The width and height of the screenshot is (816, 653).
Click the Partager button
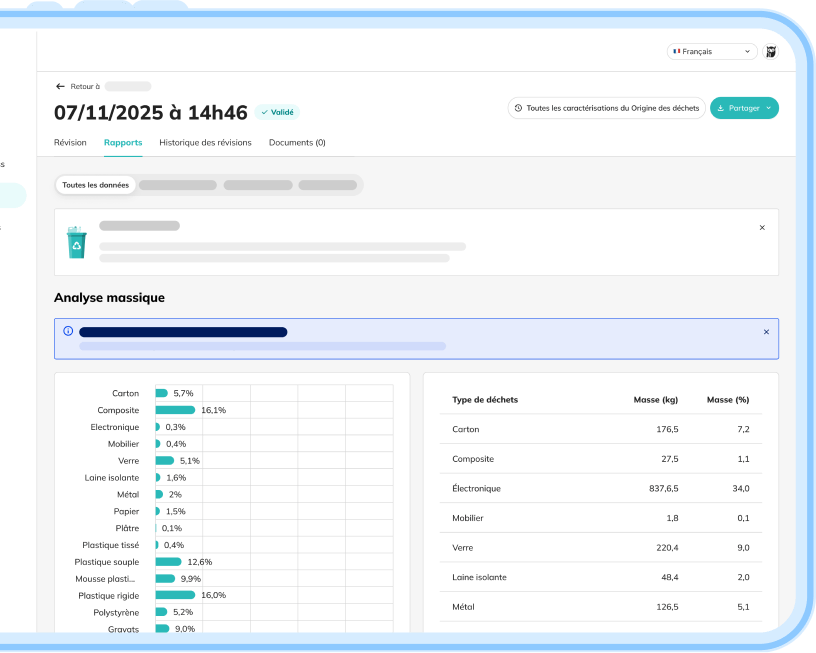pyautogui.click(x=744, y=108)
